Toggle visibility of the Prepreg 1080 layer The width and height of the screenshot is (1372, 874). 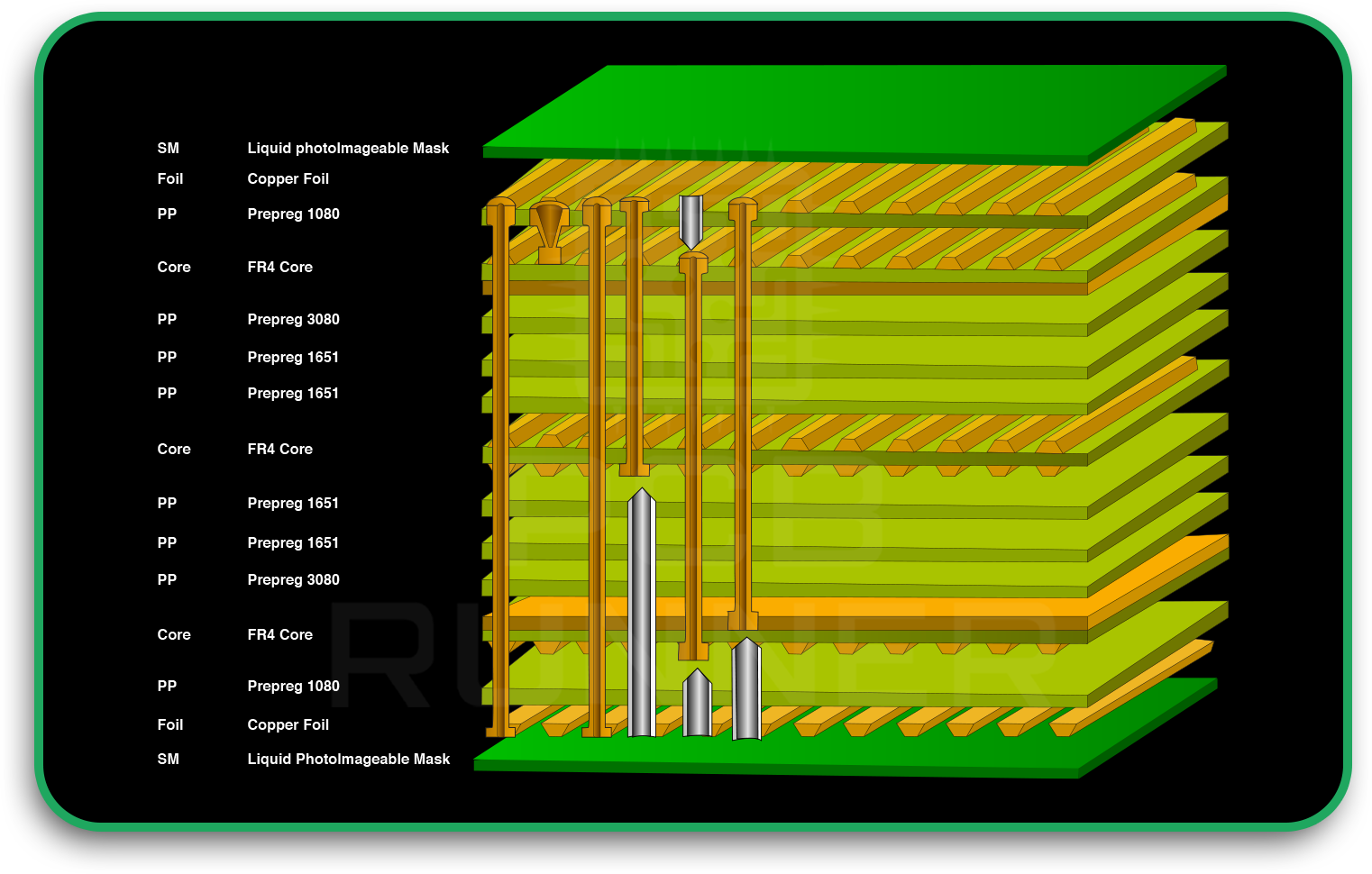[293, 214]
